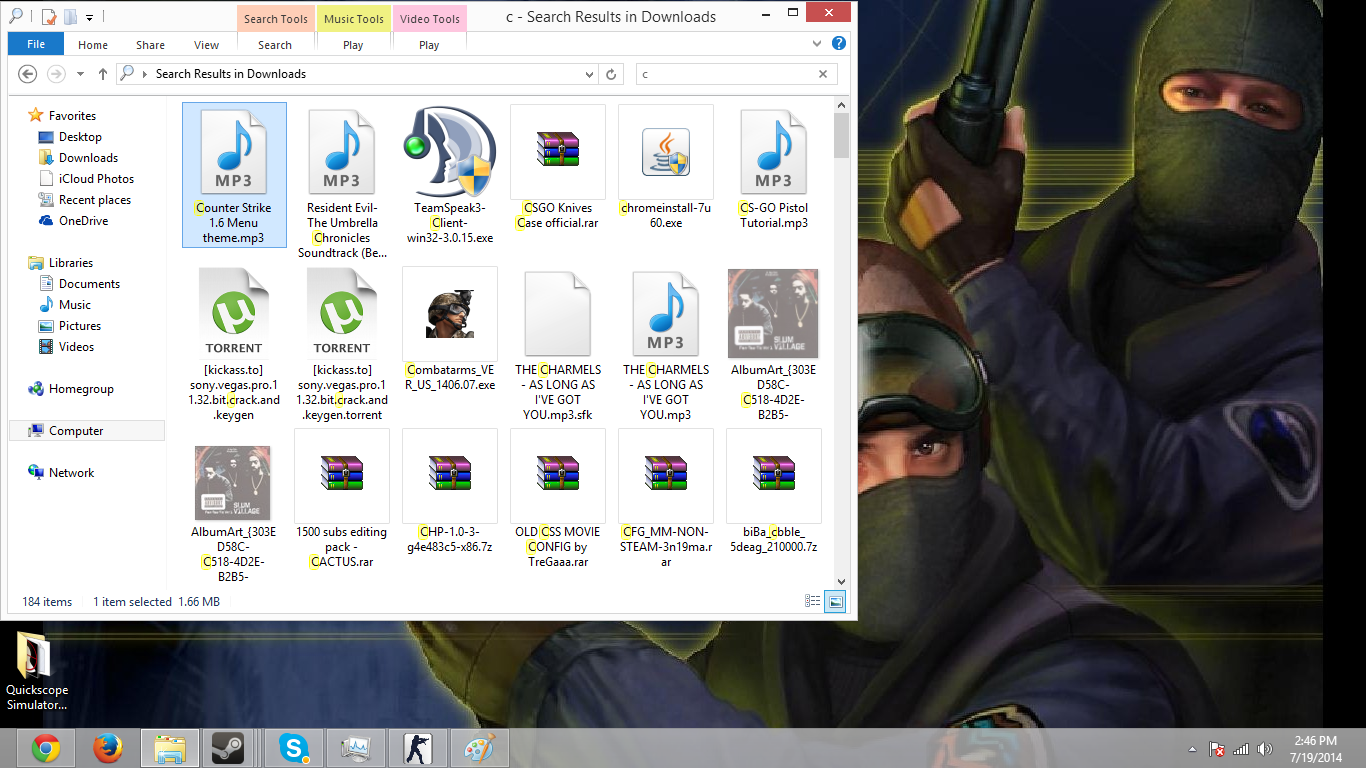Click the Properties quick access icon
This screenshot has height=768, width=1366.
(49, 17)
